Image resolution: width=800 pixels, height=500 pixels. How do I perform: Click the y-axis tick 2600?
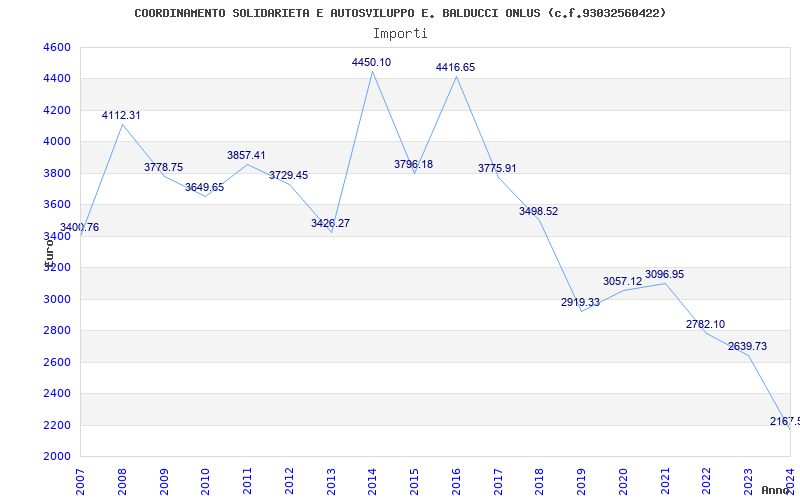coord(58,362)
